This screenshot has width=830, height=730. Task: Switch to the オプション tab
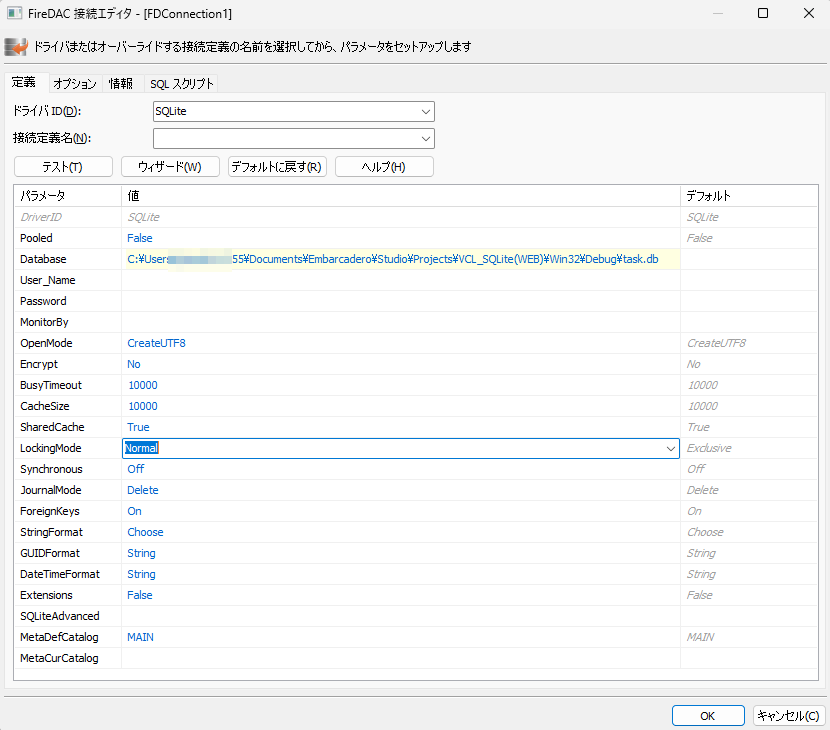[72, 83]
